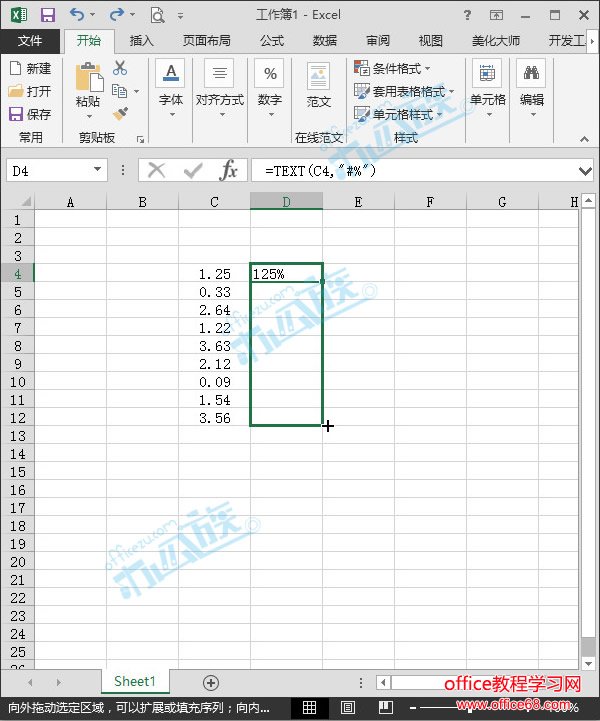The width and height of the screenshot is (600, 721).
Task: Click vertical scrollbar down arrow
Action: (589, 663)
